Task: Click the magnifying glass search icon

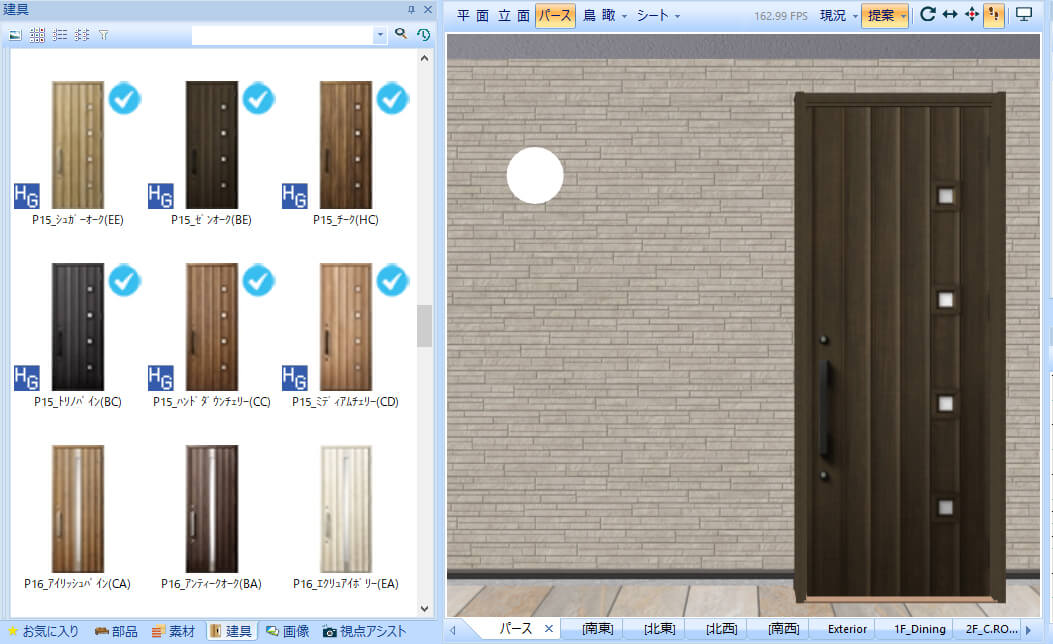Action: pos(401,35)
